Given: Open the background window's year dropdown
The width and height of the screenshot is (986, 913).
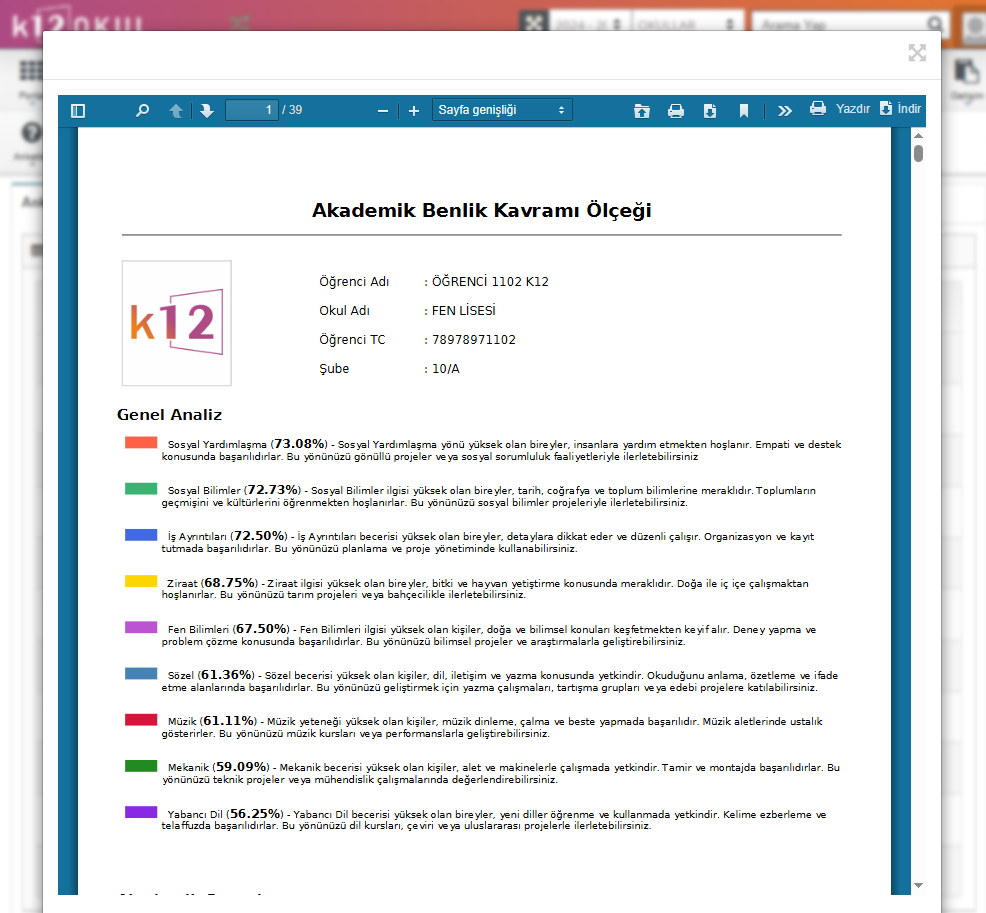Looking at the screenshot, I should coord(588,25).
